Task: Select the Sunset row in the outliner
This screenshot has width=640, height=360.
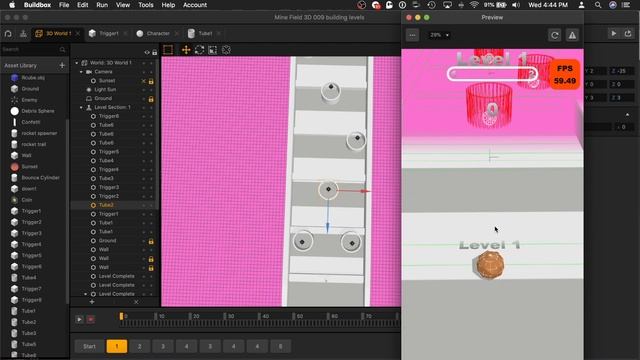Action: click(107, 81)
